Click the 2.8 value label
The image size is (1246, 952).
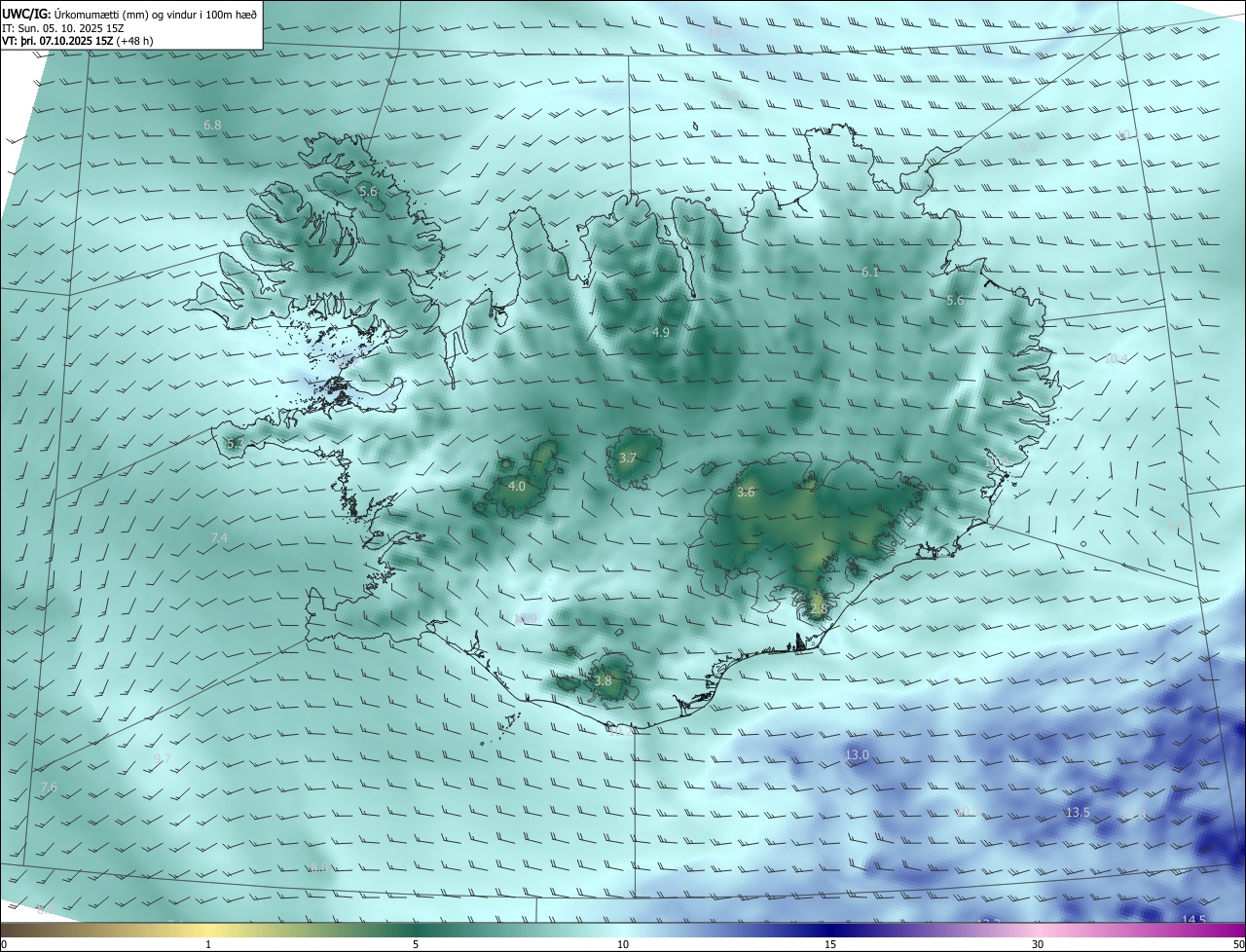point(818,609)
